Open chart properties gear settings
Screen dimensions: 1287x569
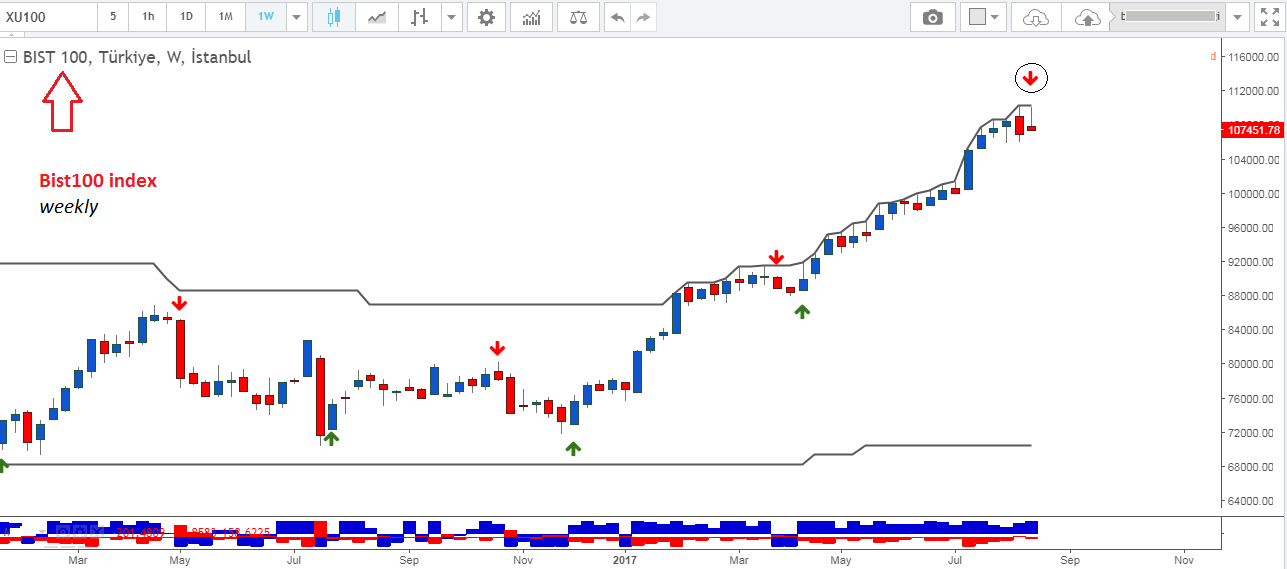tap(486, 17)
